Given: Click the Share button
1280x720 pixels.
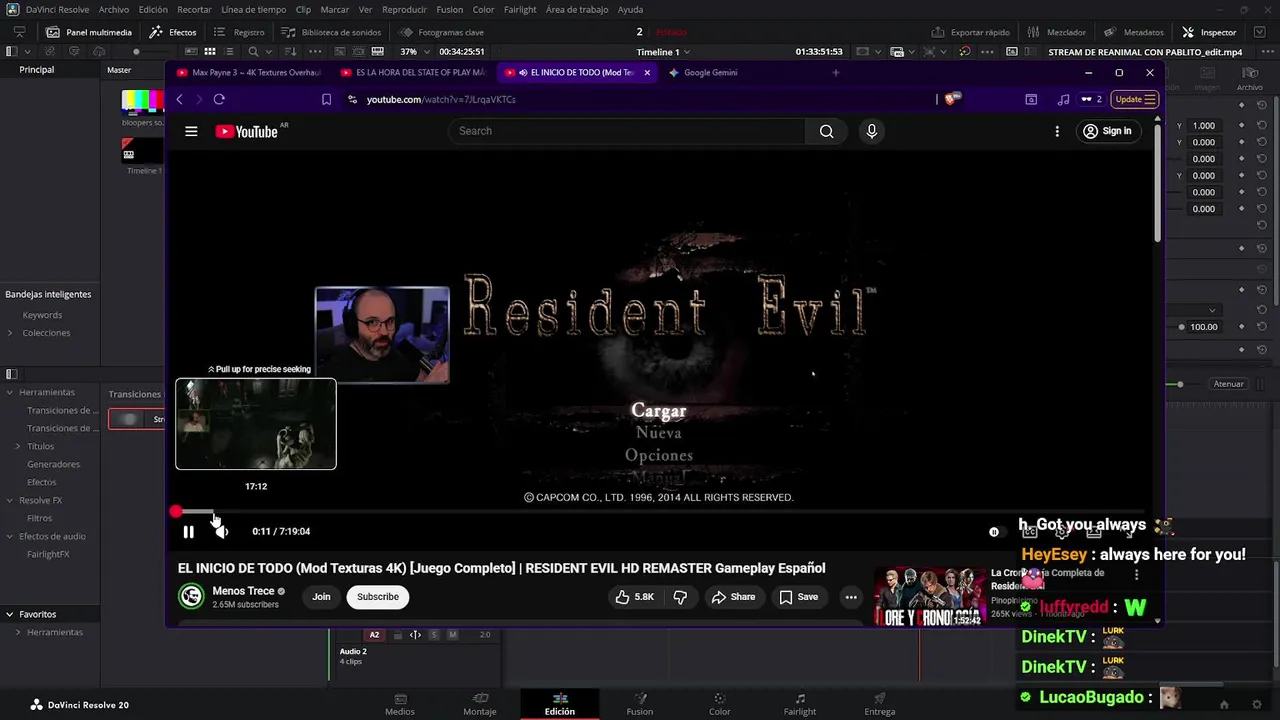Looking at the screenshot, I should [x=733, y=597].
